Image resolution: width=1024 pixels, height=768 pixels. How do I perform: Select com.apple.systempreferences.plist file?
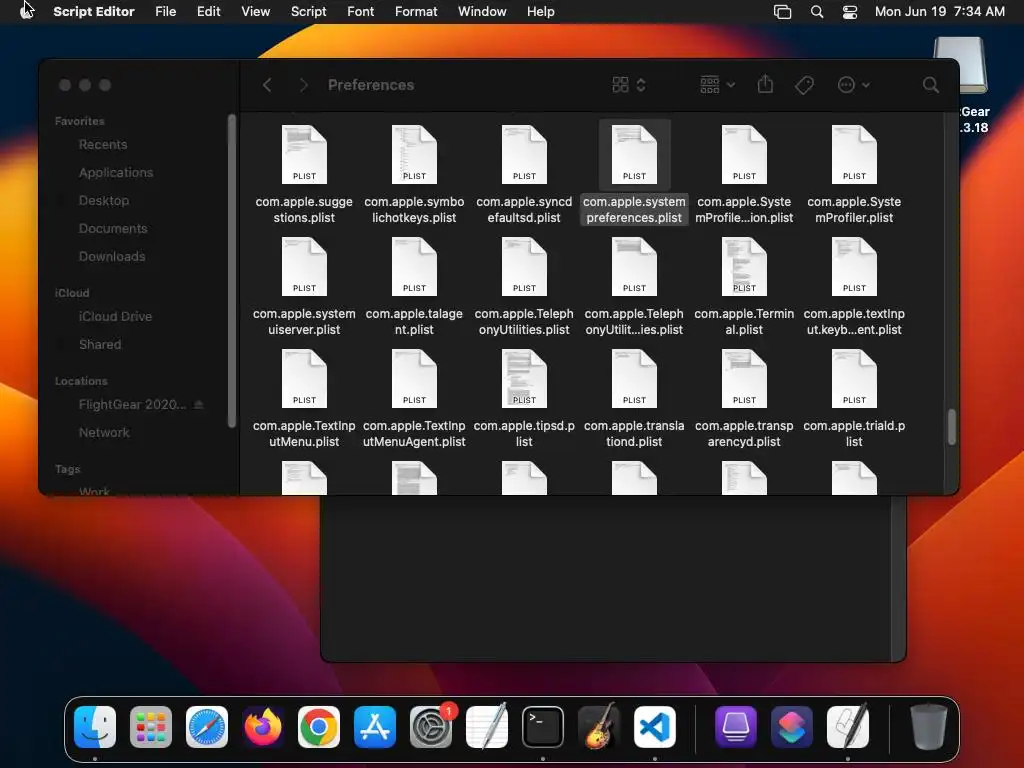(634, 174)
